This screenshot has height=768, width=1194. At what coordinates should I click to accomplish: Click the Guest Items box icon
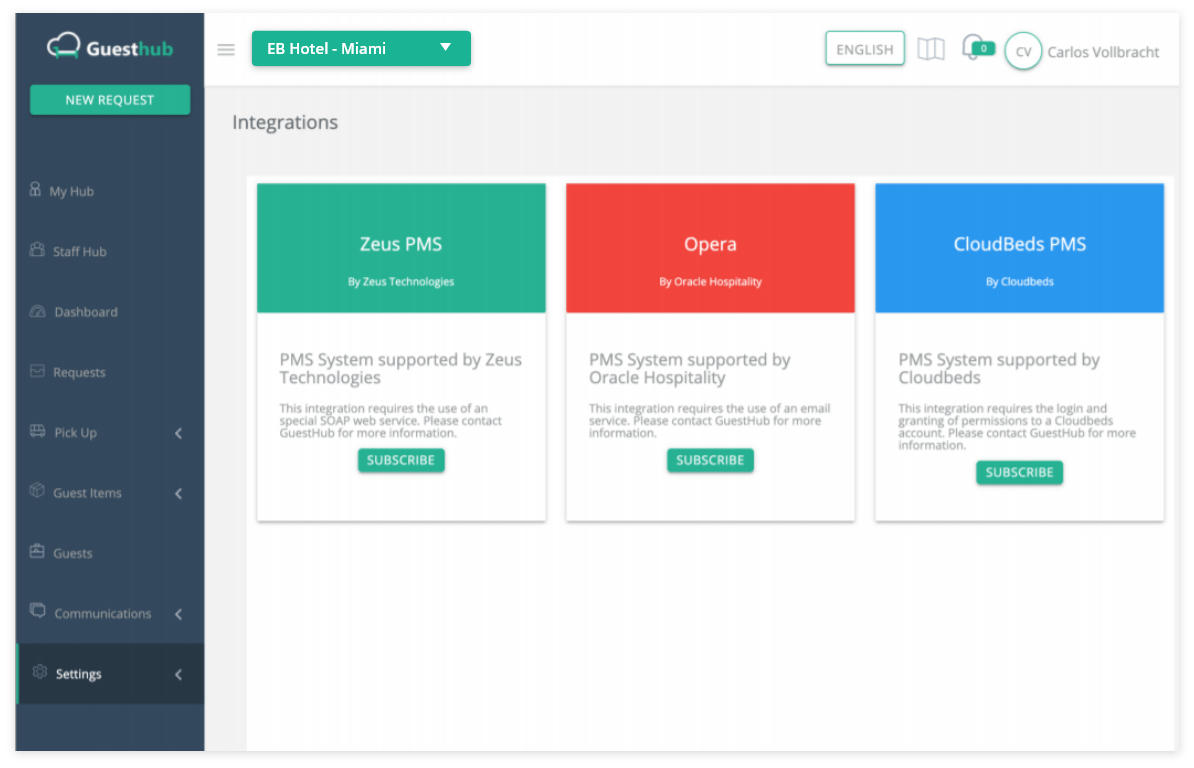pyautogui.click(x=37, y=491)
